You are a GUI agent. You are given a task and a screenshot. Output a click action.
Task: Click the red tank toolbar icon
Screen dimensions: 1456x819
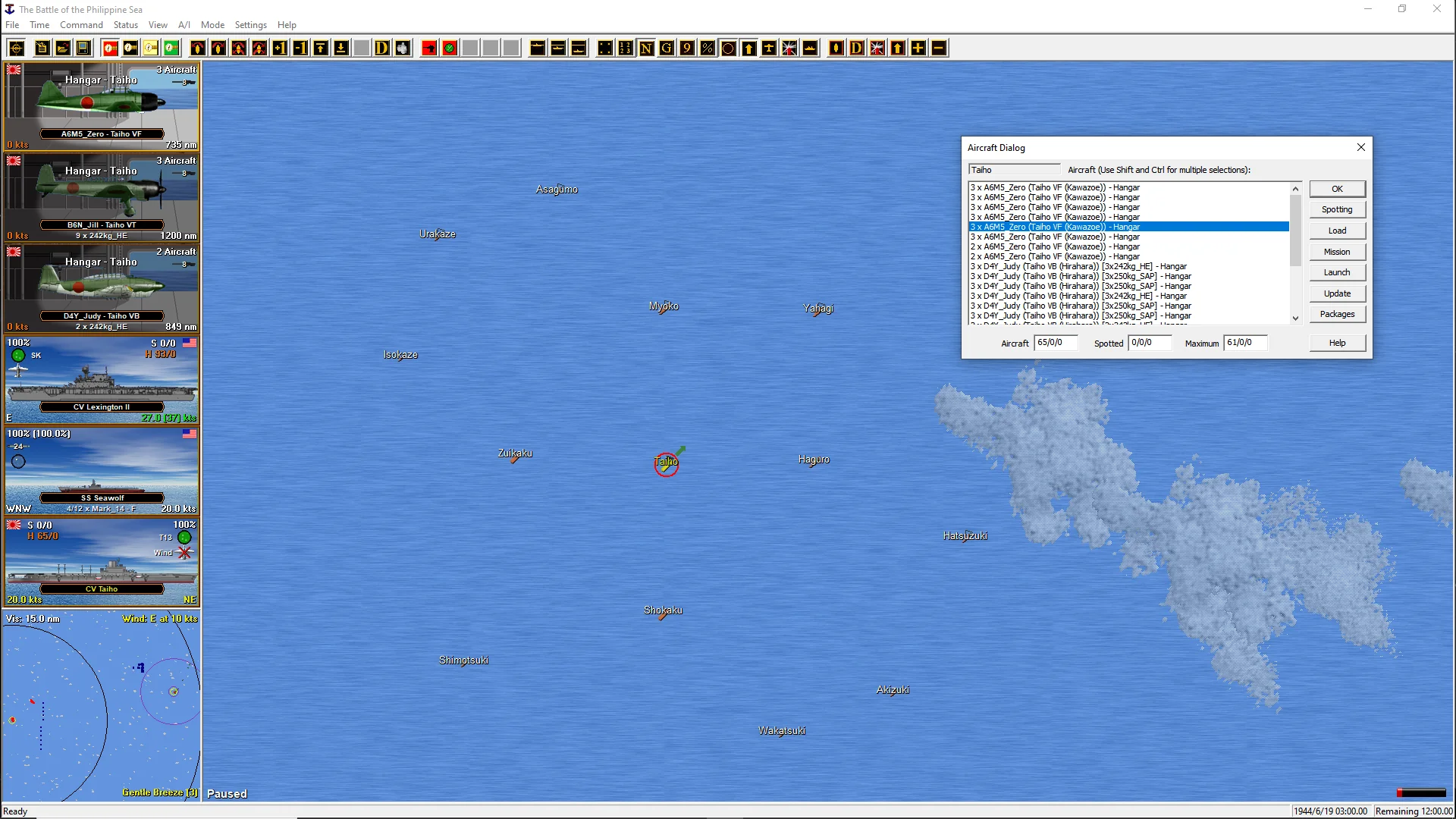[x=429, y=49]
